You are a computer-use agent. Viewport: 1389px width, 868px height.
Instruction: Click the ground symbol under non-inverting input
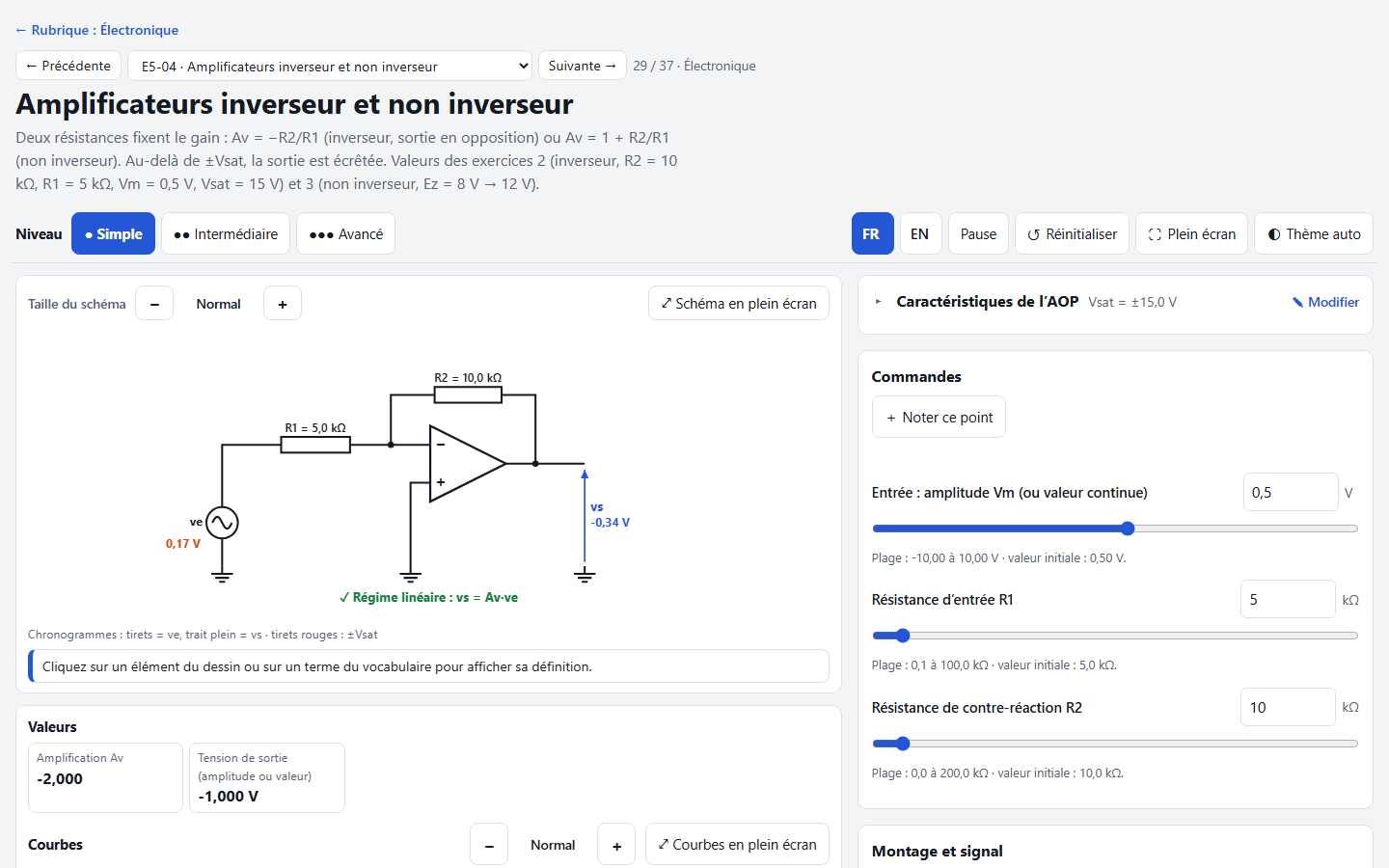tap(410, 577)
